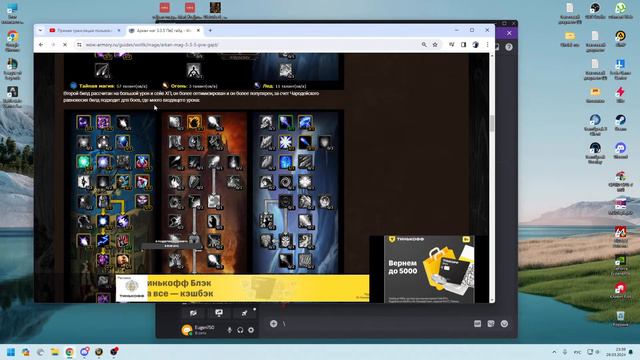Stop loading the page in Chrome
640x360 pixels.
[65, 44]
